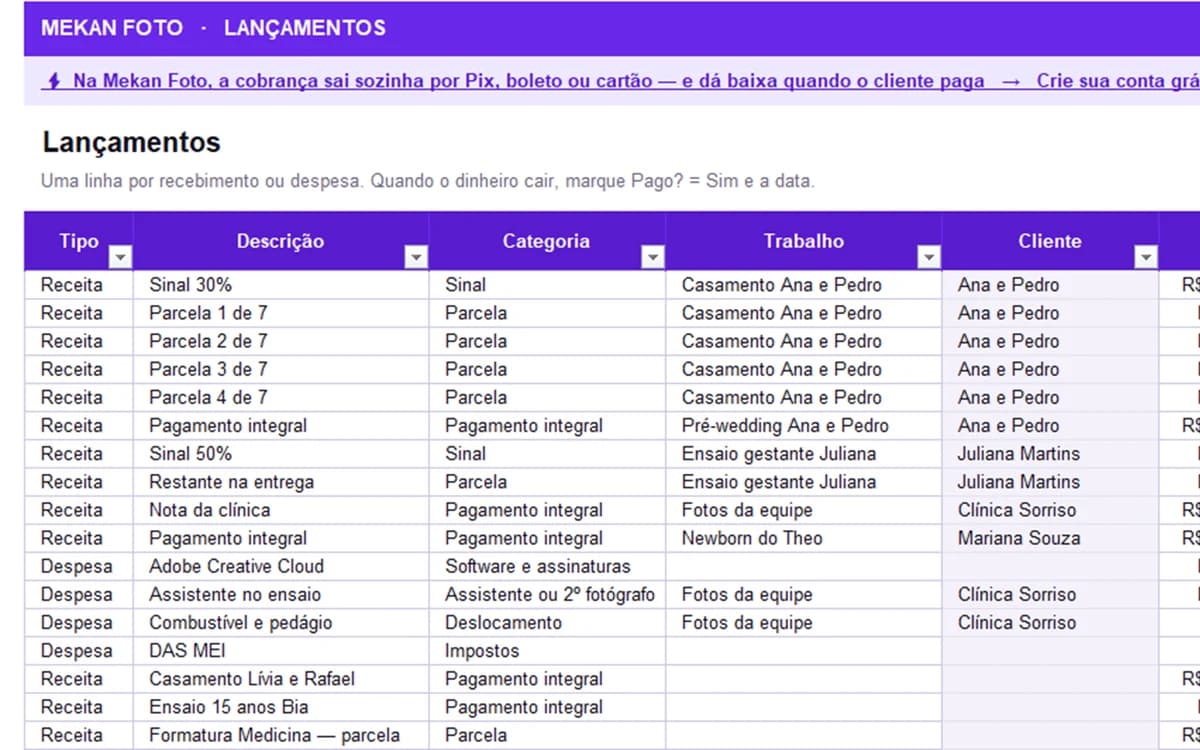This screenshot has width=1200, height=750.
Task: Select the 'Nota da clínica' cell
Action: pos(281,510)
